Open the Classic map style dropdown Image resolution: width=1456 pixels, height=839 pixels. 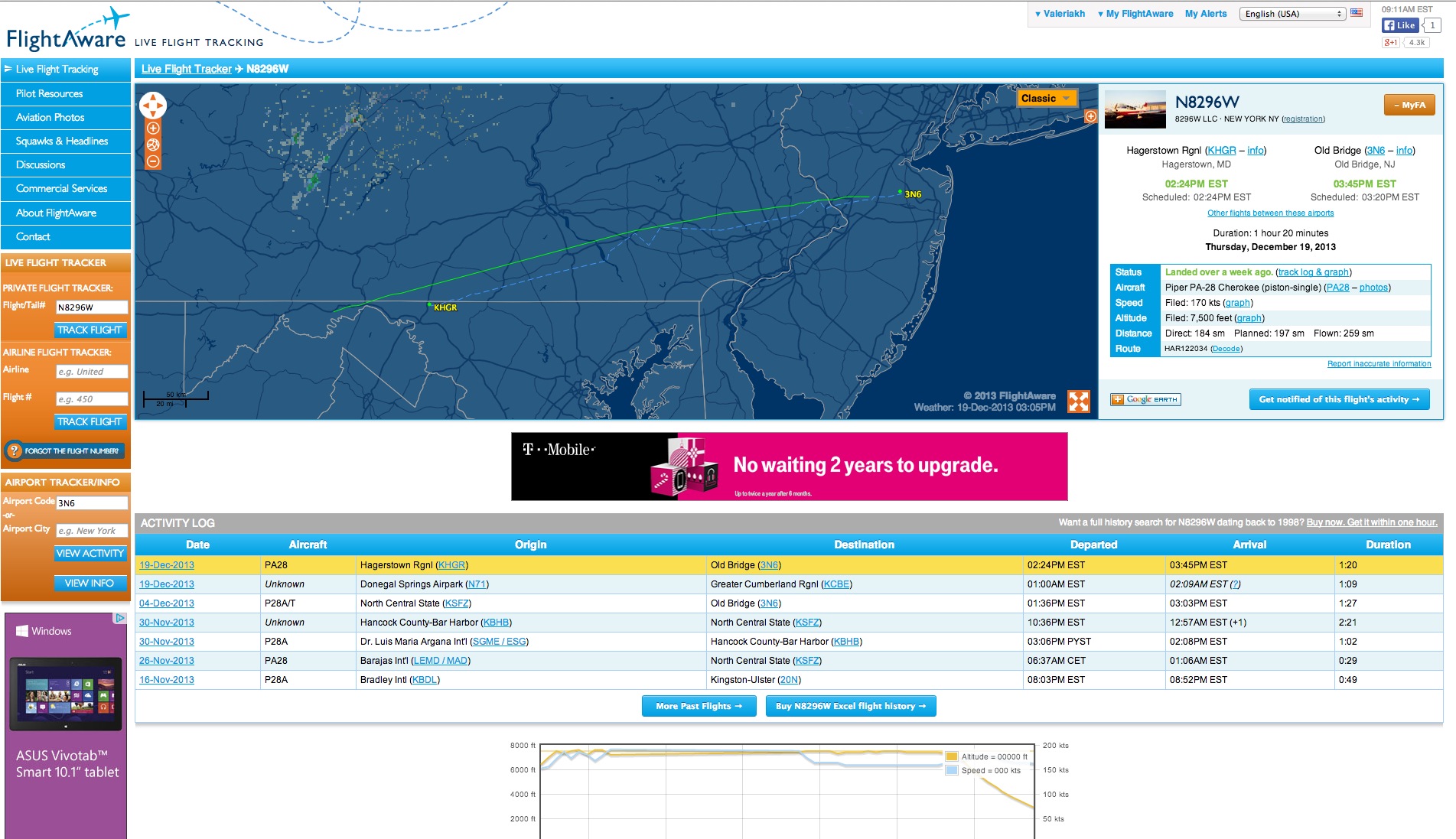[1047, 98]
